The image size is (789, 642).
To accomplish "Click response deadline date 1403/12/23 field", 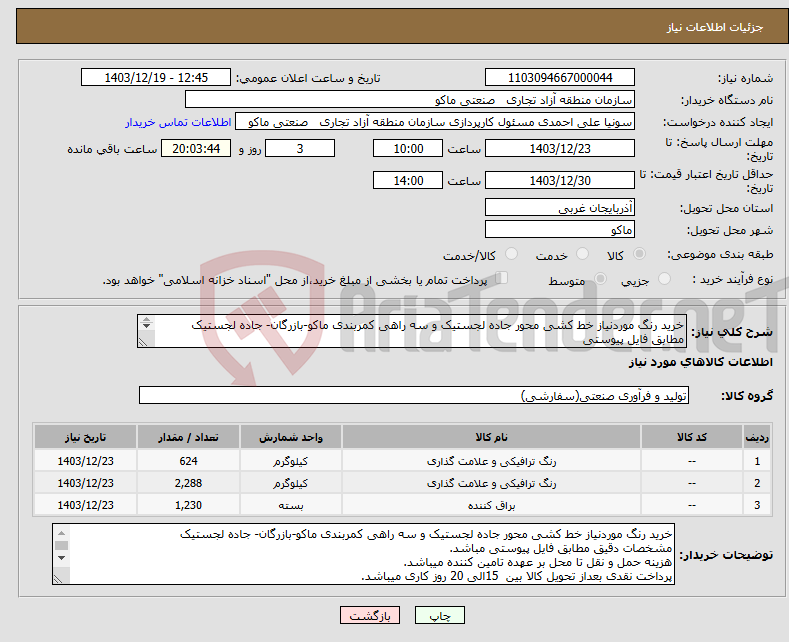I will [560, 148].
